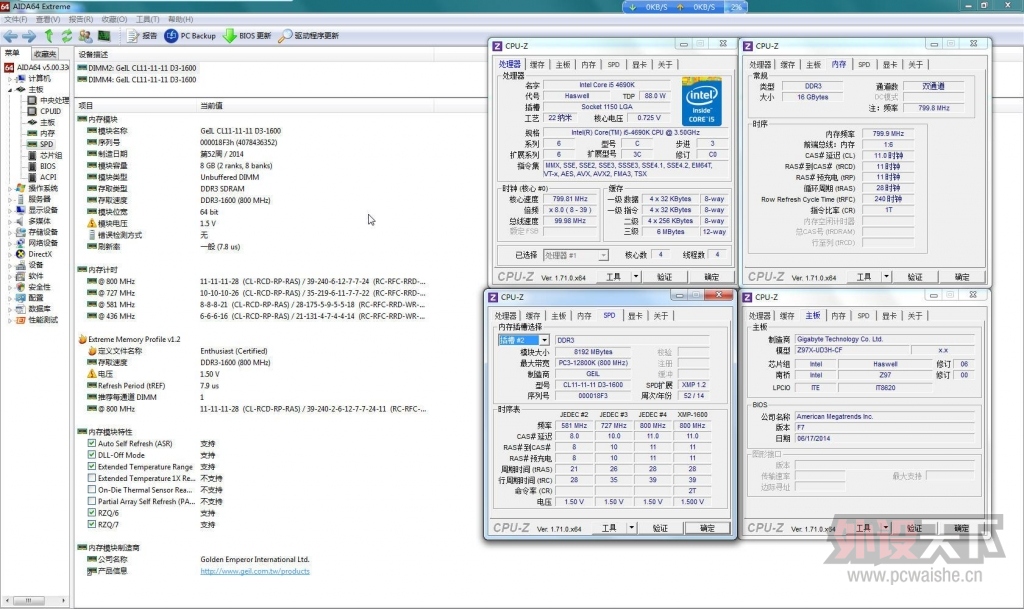Click the green refresh icon in toolbar
The image size is (1024, 609).
pos(67,36)
